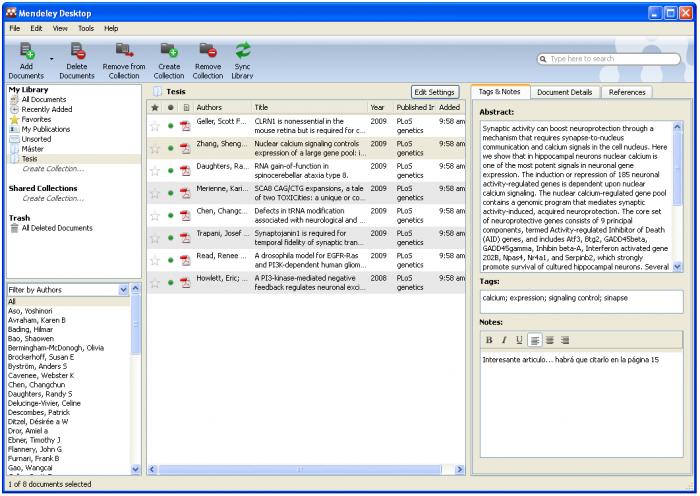The image size is (700, 496).
Task: Switch to the References tab
Action: [627, 92]
